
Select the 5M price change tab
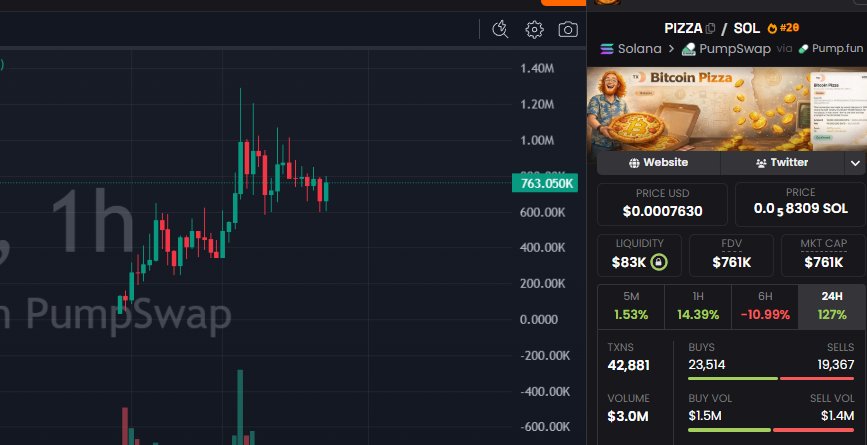630,306
